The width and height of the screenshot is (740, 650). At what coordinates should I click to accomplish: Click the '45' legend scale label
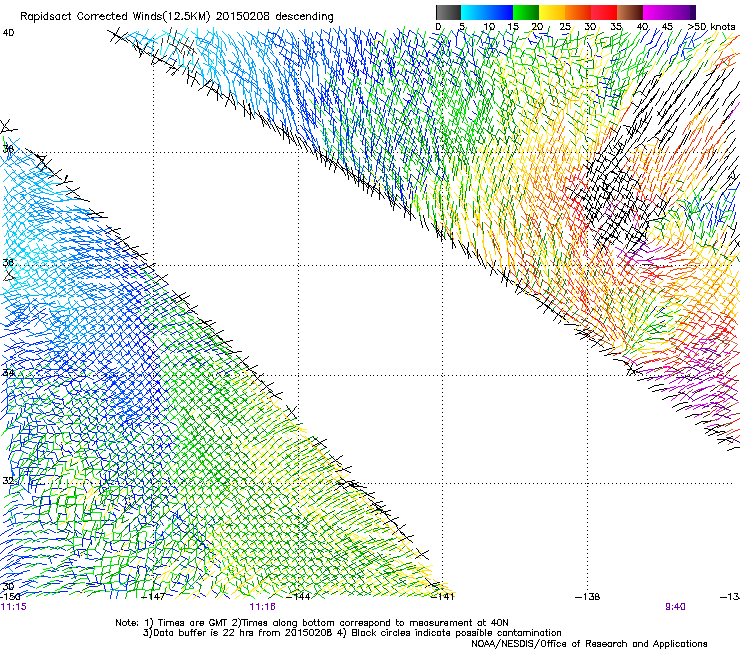point(667,27)
